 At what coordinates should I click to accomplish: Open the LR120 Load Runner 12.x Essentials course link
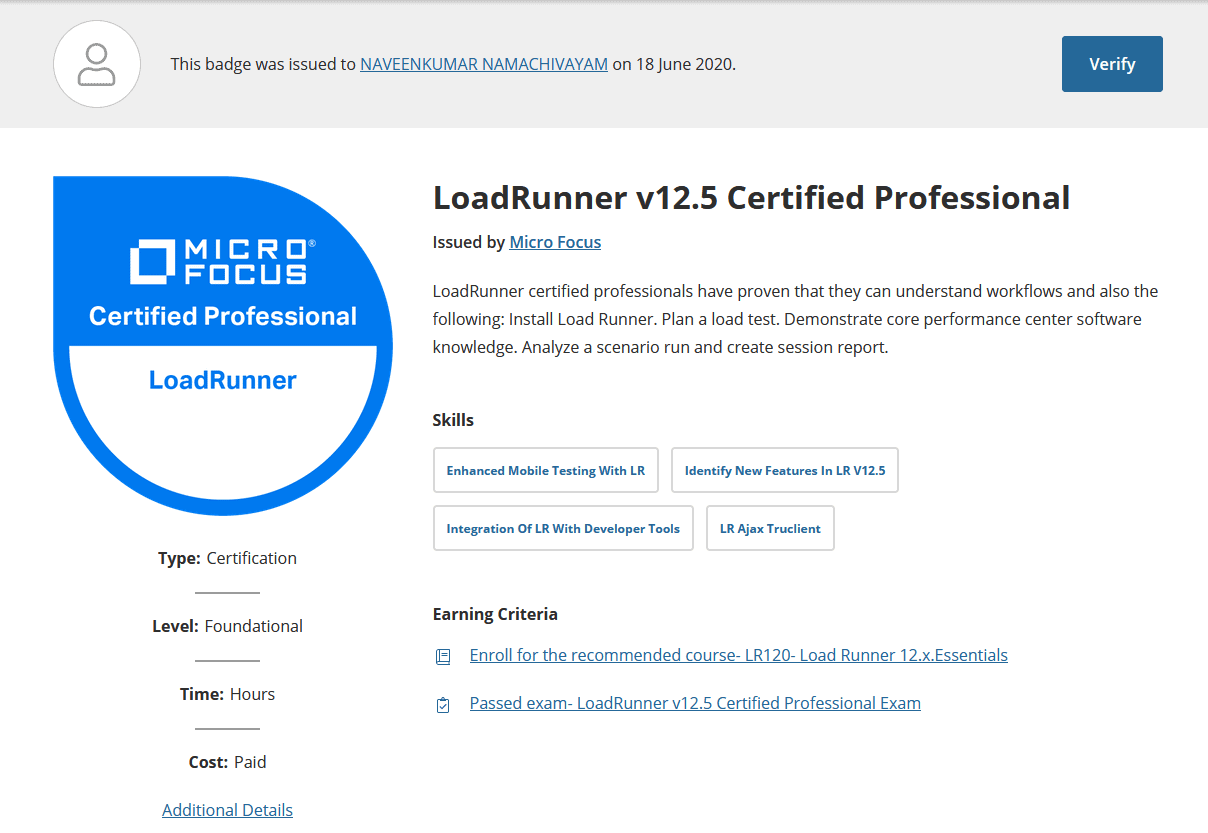[x=738, y=655]
